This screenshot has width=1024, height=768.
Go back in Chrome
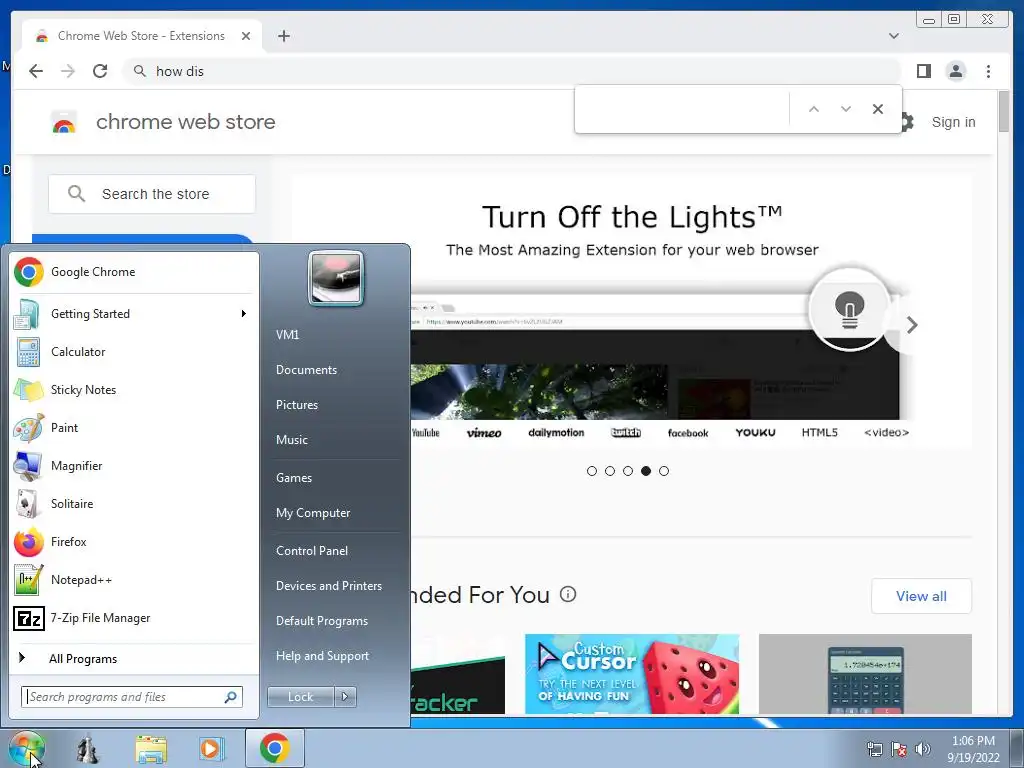(36, 71)
